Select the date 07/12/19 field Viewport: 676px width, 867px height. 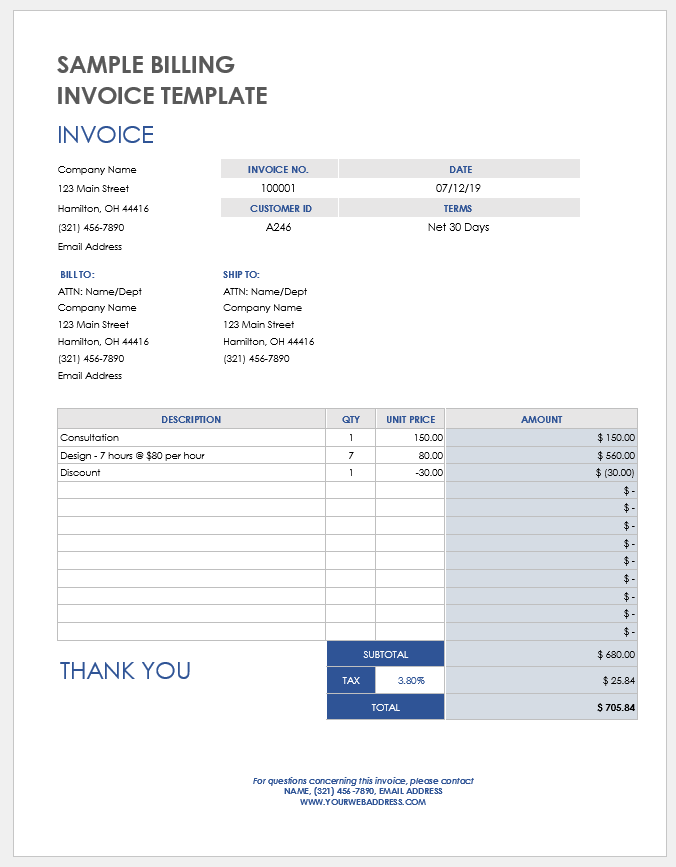pos(458,188)
